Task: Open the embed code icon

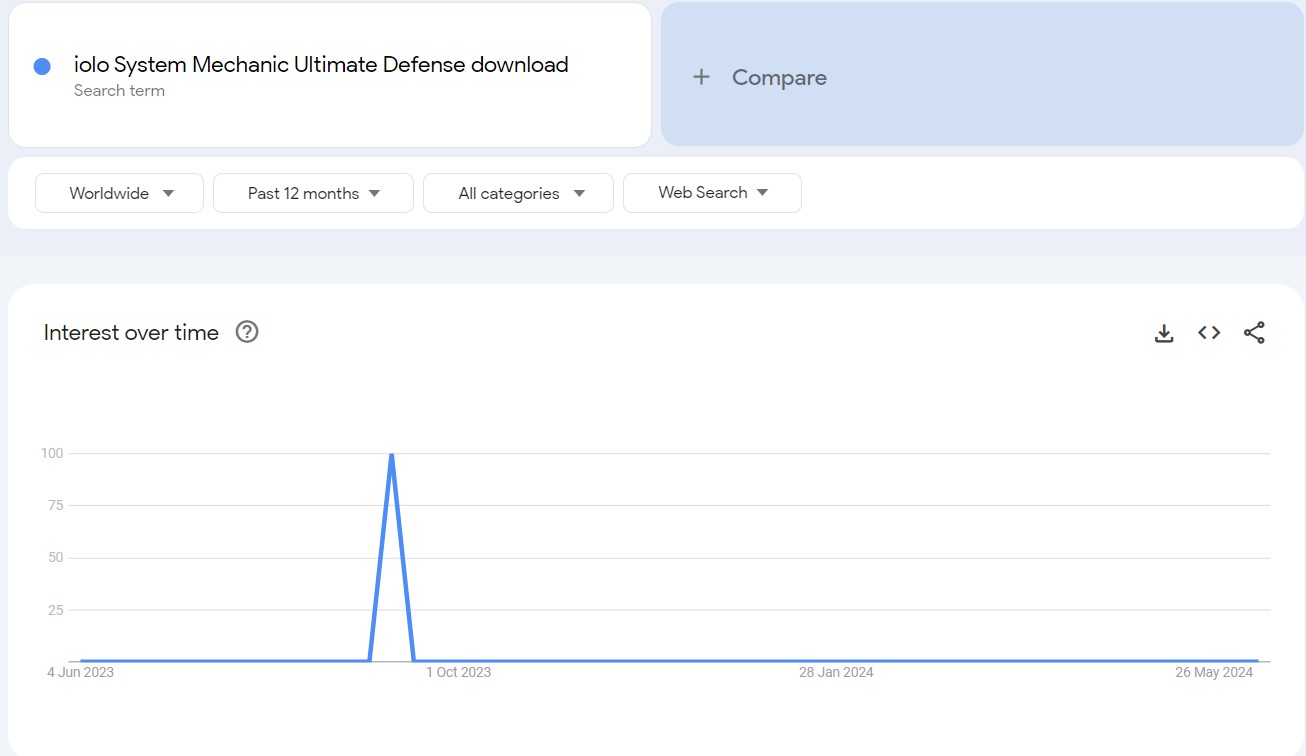Action: (1209, 333)
